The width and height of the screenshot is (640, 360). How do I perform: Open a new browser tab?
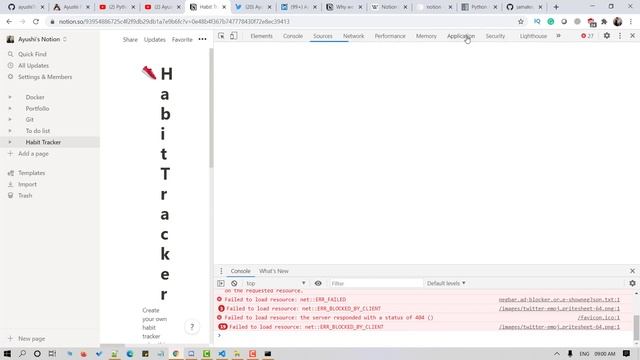click(556, 7)
